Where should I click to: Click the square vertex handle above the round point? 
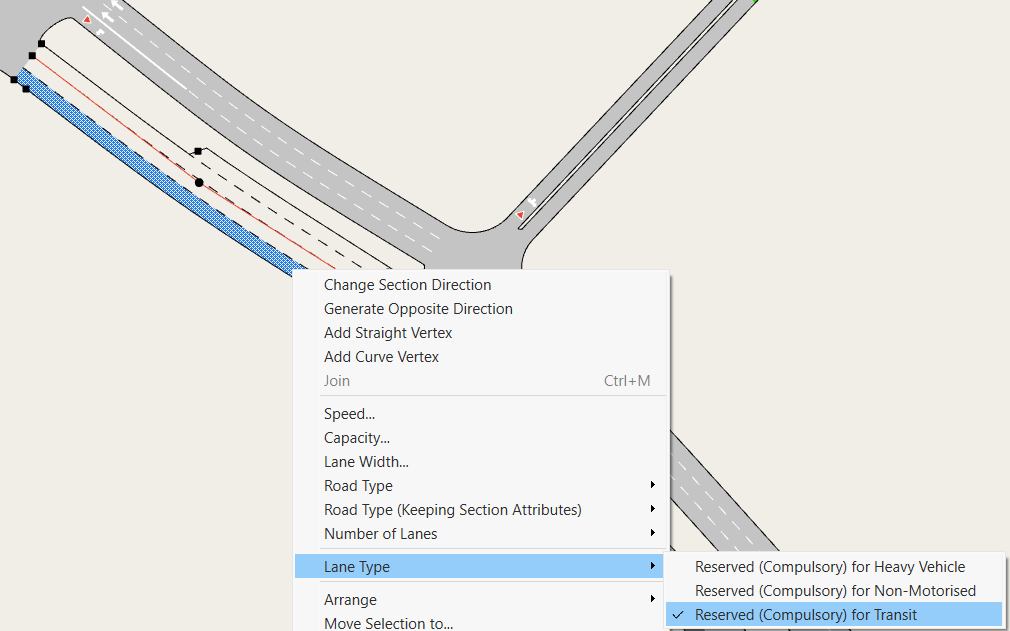(x=198, y=151)
